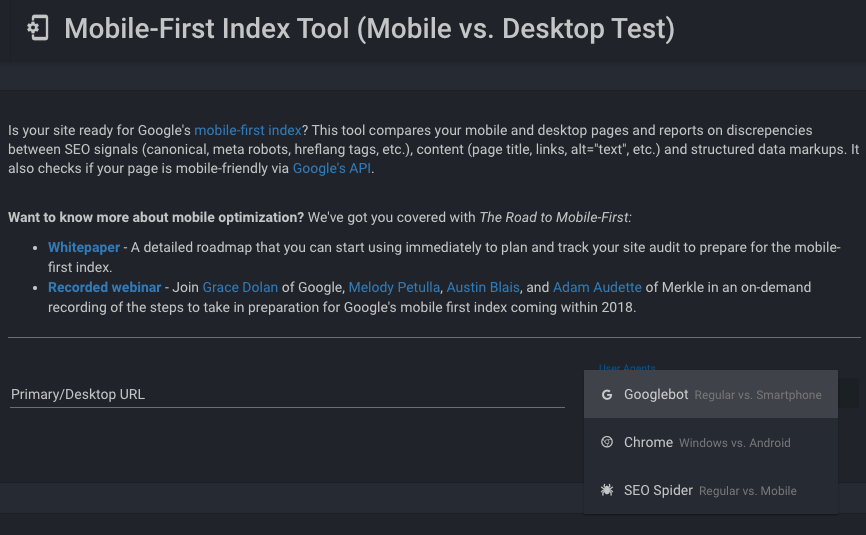Open the Recorded webinar link
866x535 pixels.
104,288
